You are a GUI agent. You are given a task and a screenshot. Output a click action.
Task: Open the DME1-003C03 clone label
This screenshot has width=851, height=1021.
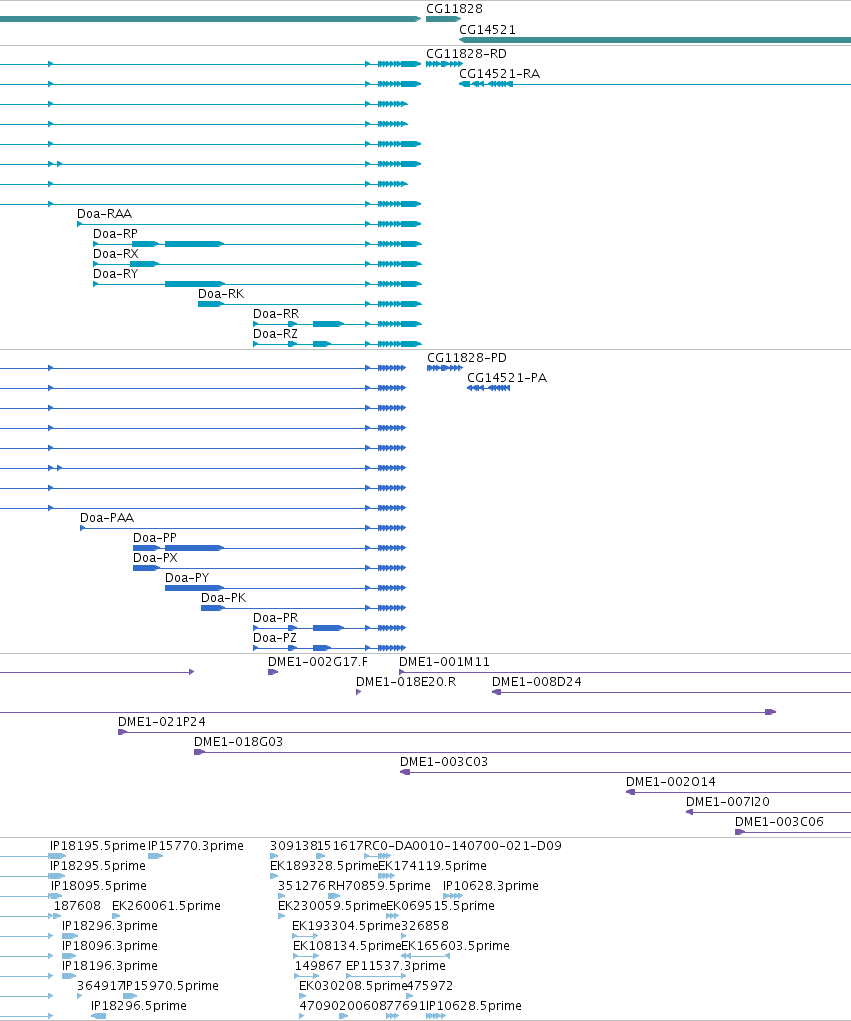(443, 762)
